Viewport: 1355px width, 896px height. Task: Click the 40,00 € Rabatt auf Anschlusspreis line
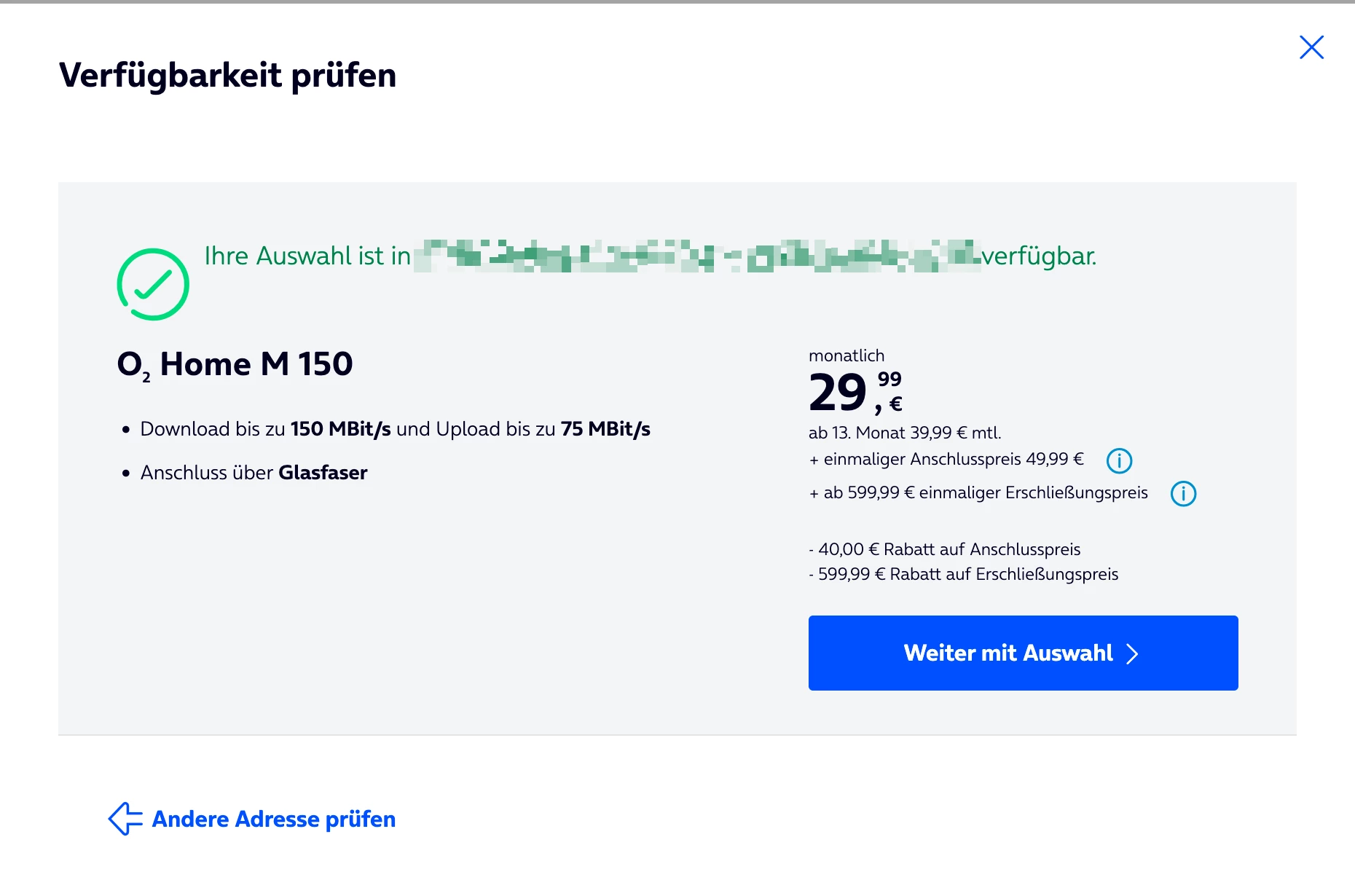tap(945, 549)
